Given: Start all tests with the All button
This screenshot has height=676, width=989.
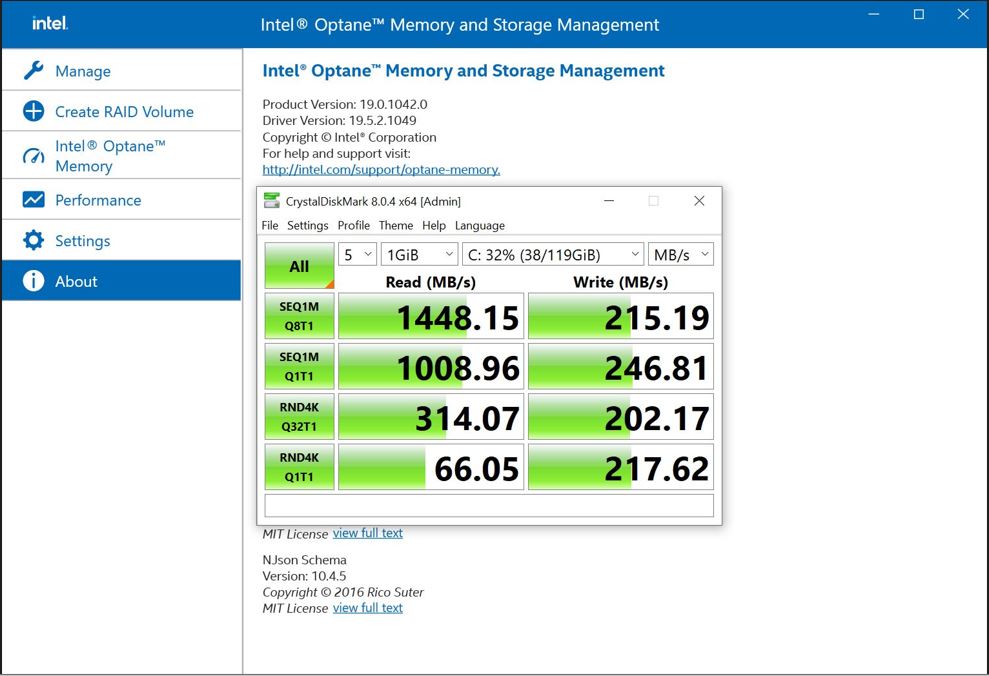Looking at the screenshot, I should coord(298,266).
